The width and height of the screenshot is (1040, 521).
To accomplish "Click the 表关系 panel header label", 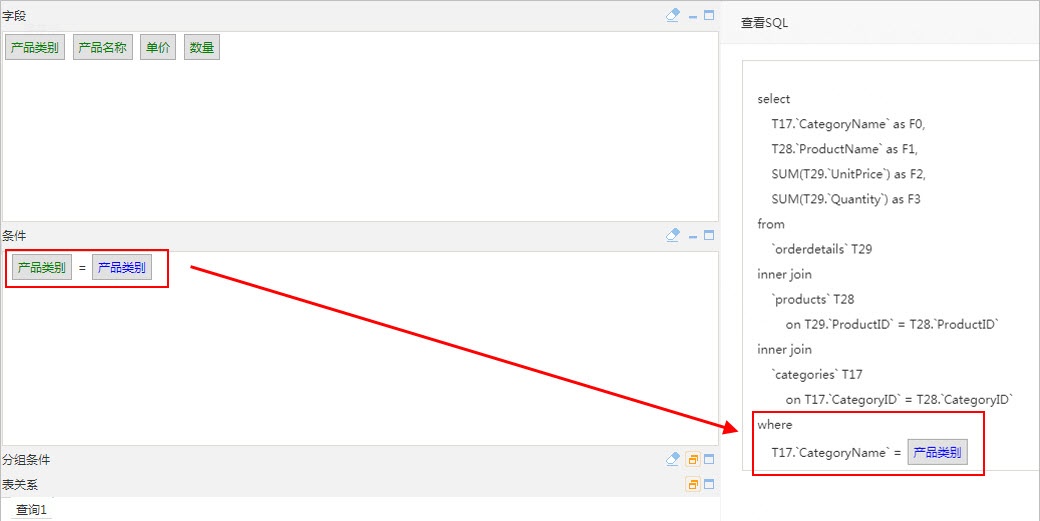I will click(20, 485).
